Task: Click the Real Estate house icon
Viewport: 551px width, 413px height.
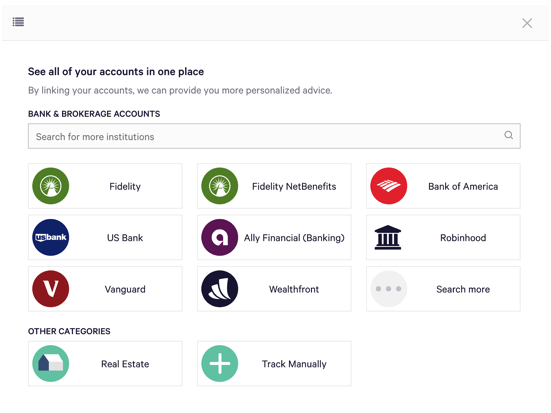Action: 51,363
